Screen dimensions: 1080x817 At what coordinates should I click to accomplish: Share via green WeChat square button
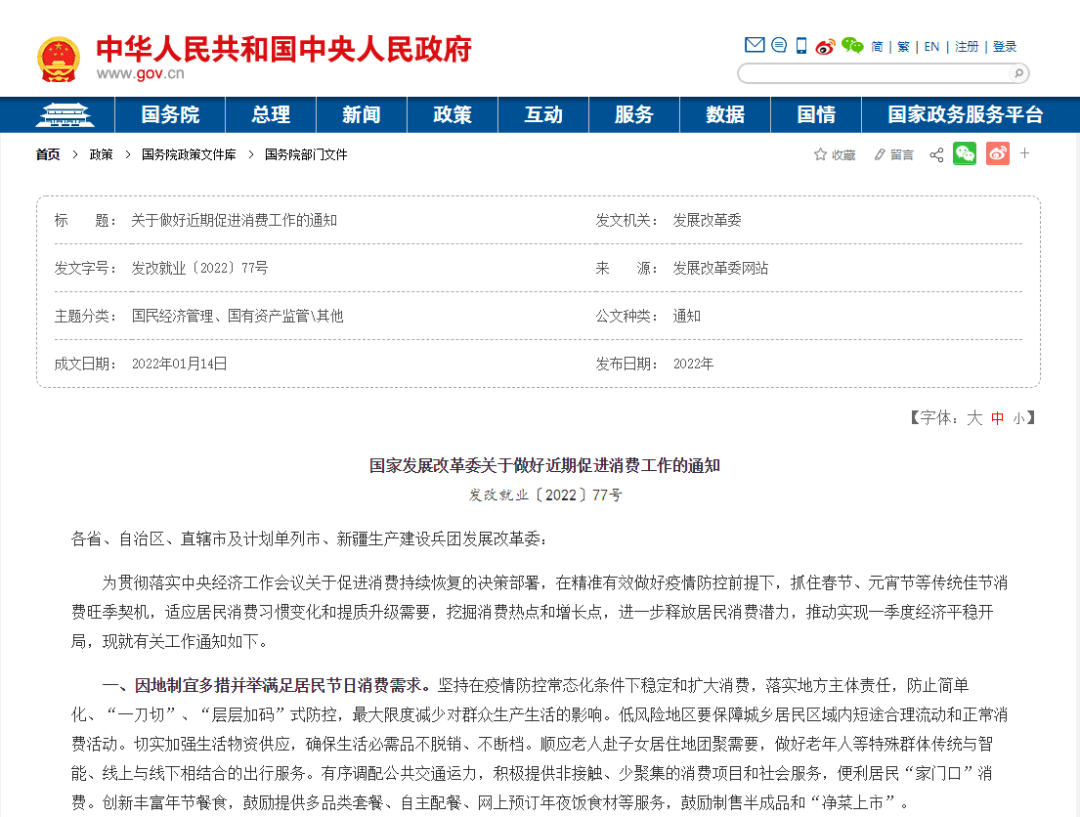coord(965,154)
